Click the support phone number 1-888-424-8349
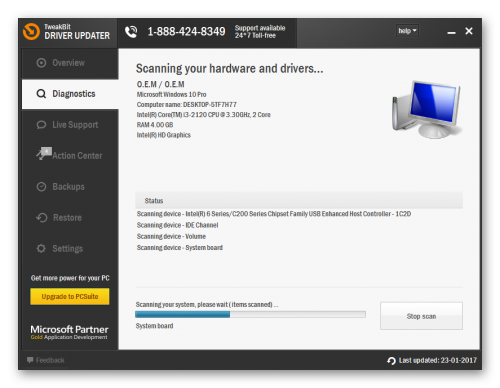The height and width of the screenshot is (388, 500). pos(186,32)
